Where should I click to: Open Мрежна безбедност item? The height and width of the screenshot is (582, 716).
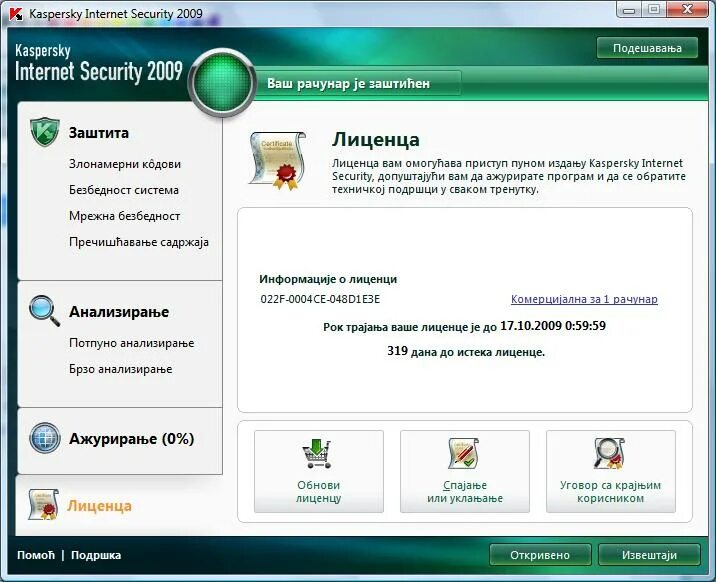click(124, 216)
